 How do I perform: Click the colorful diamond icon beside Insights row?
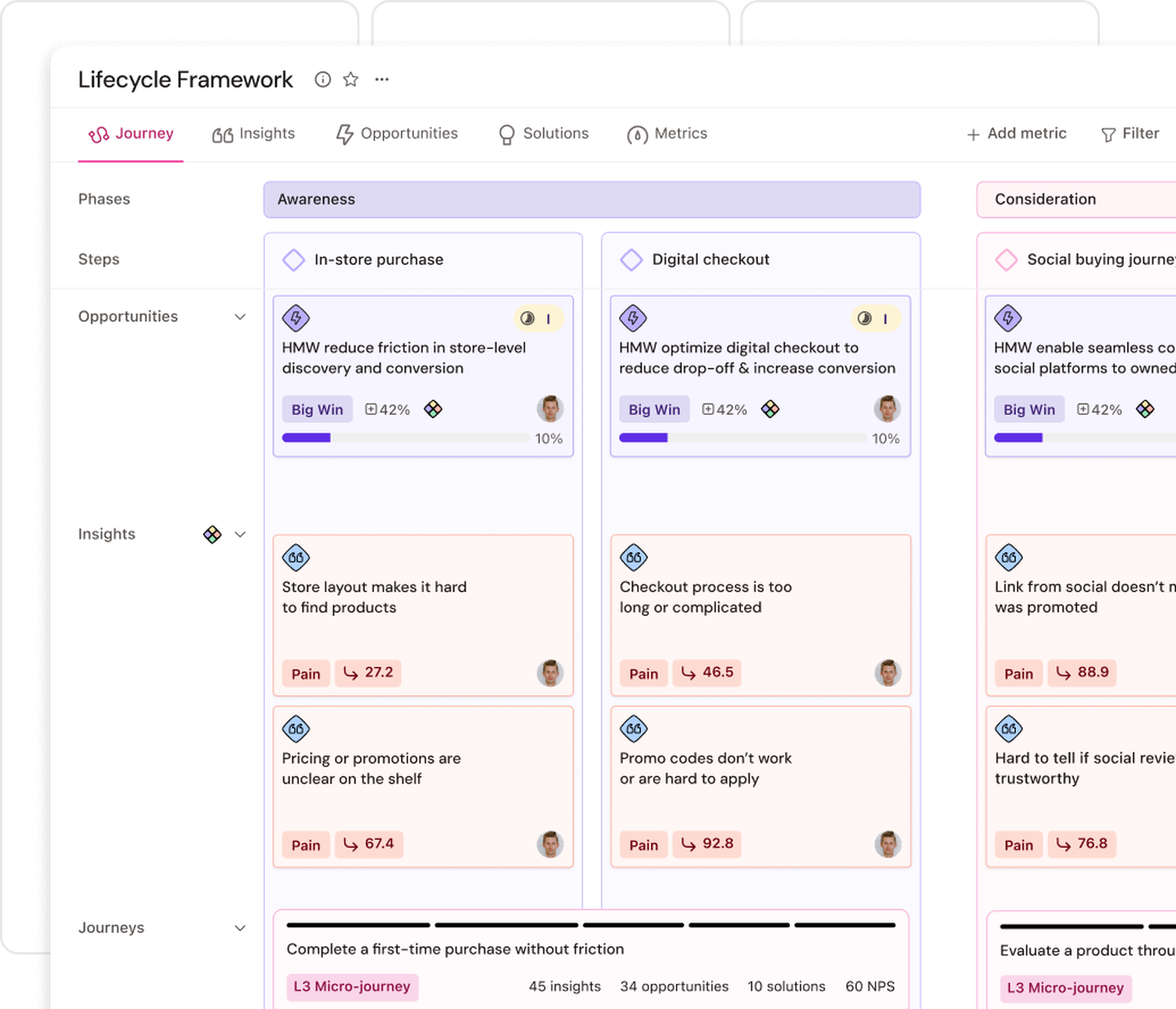point(212,534)
